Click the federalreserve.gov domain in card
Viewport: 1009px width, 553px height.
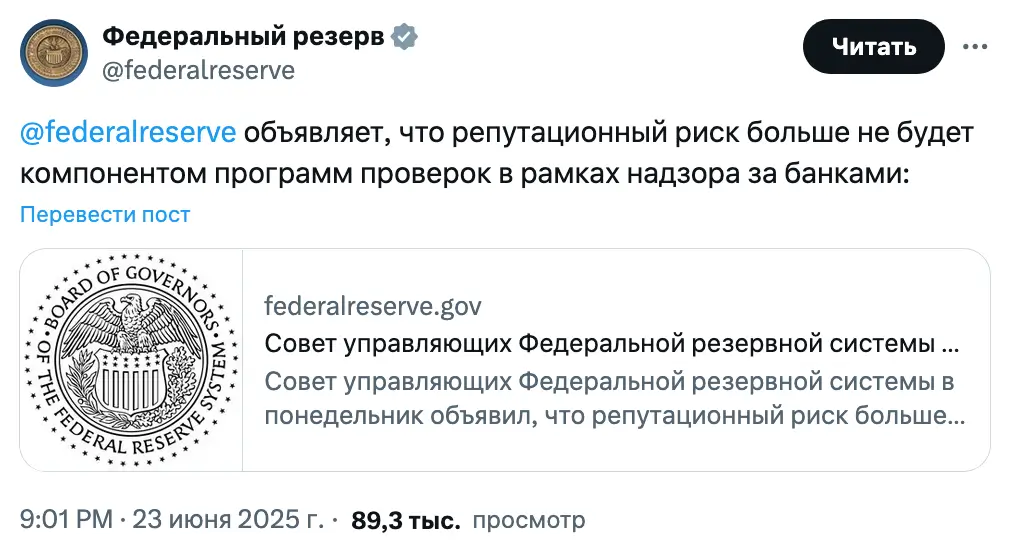click(373, 306)
